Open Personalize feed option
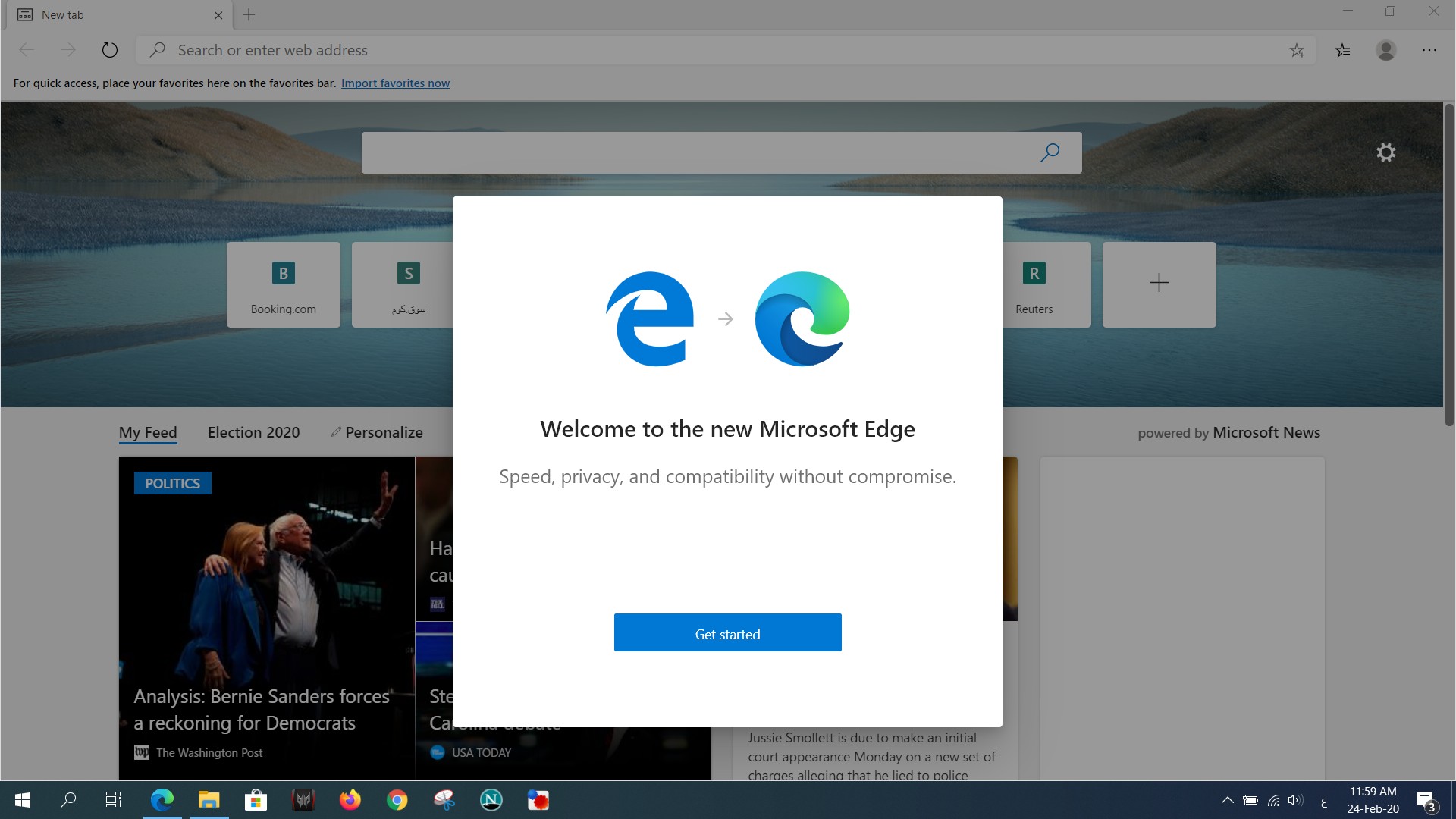The height and width of the screenshot is (819, 1456). pos(377,432)
